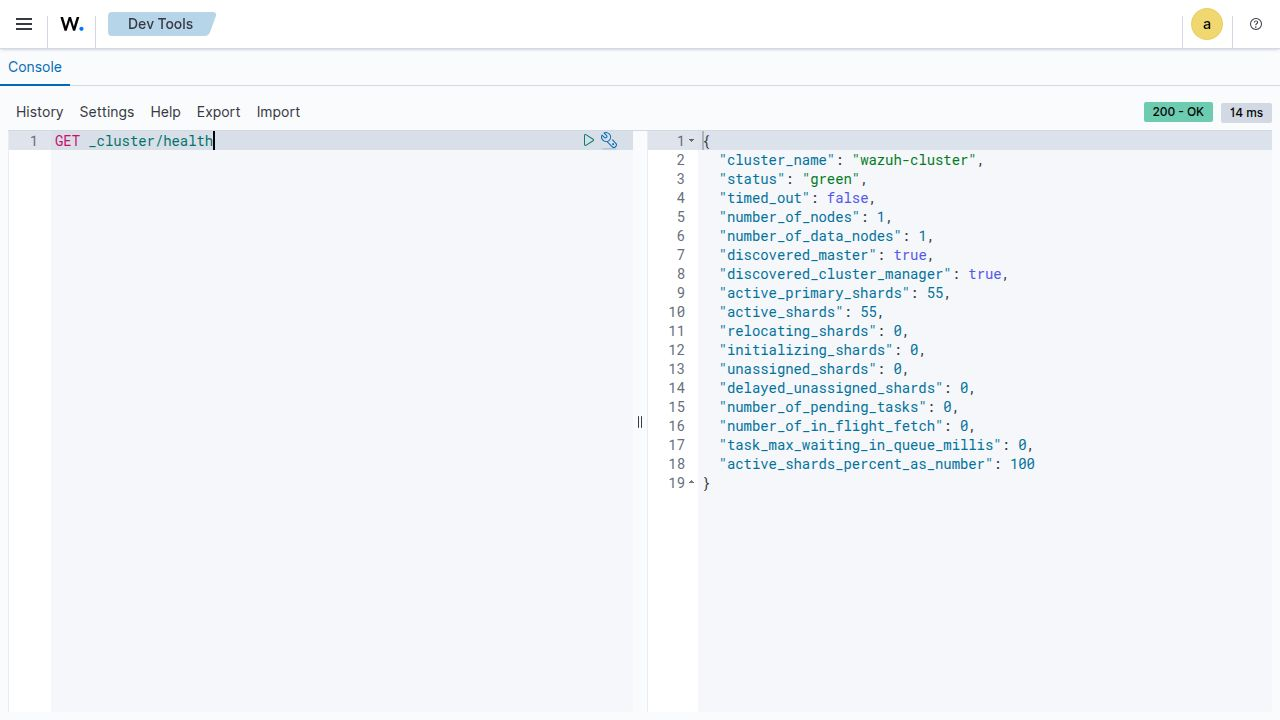
Task: Click the fold arrow at line 19
Action: coord(692,483)
